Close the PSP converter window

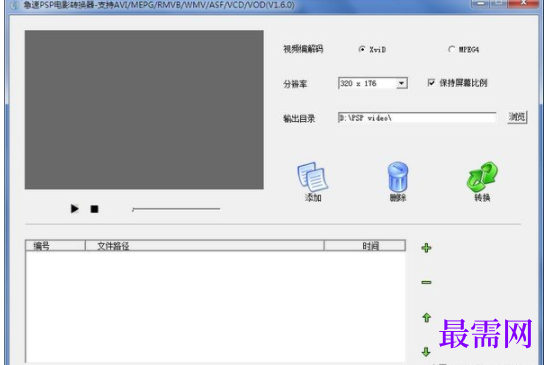pyautogui.click(x=523, y=3)
